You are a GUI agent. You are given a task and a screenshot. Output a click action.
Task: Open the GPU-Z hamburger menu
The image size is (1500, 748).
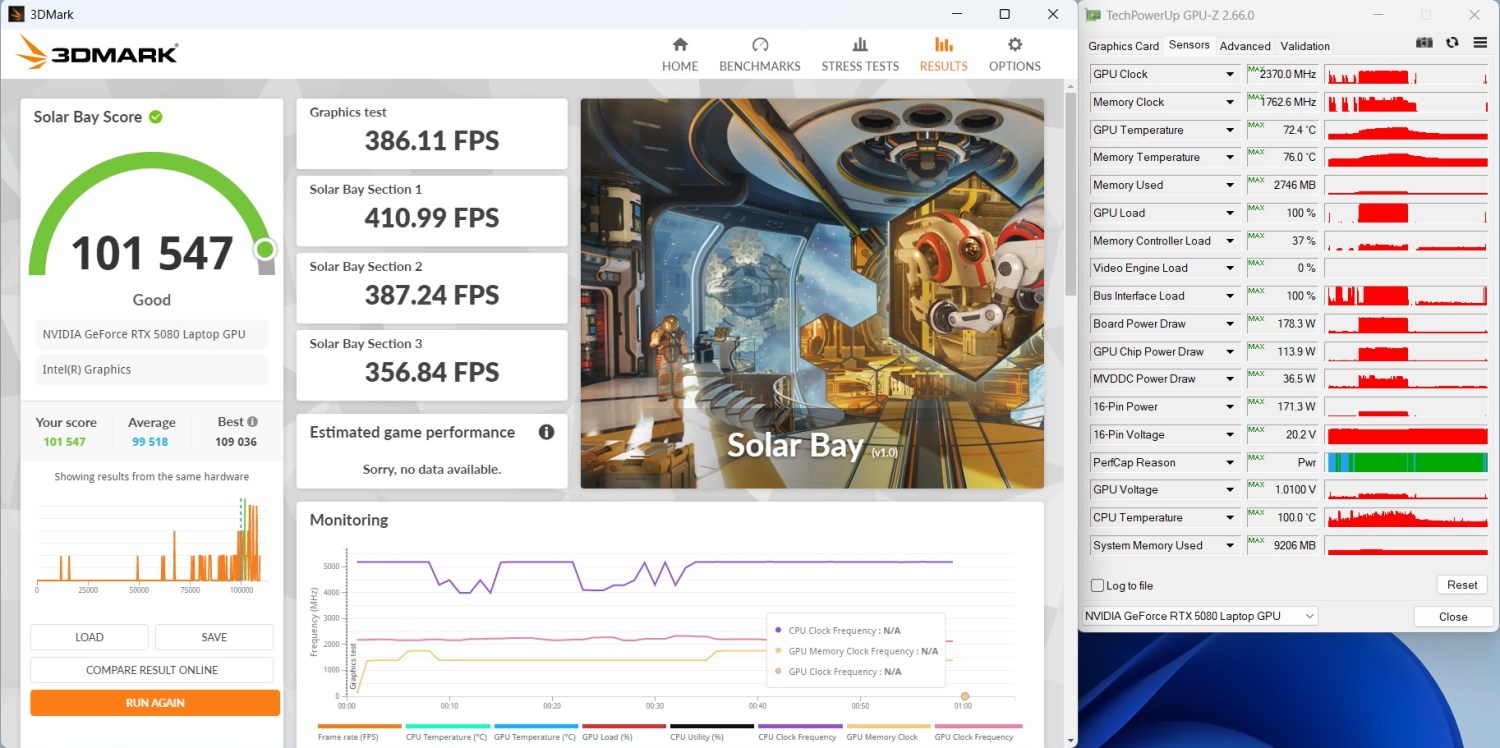pos(1480,43)
